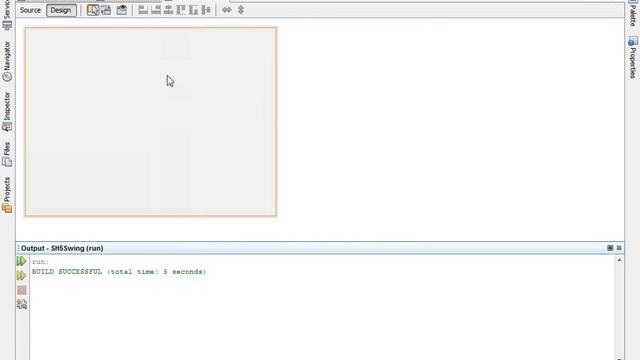The width and height of the screenshot is (640, 360).
Task: Close the Output panel
Action: 619,248
